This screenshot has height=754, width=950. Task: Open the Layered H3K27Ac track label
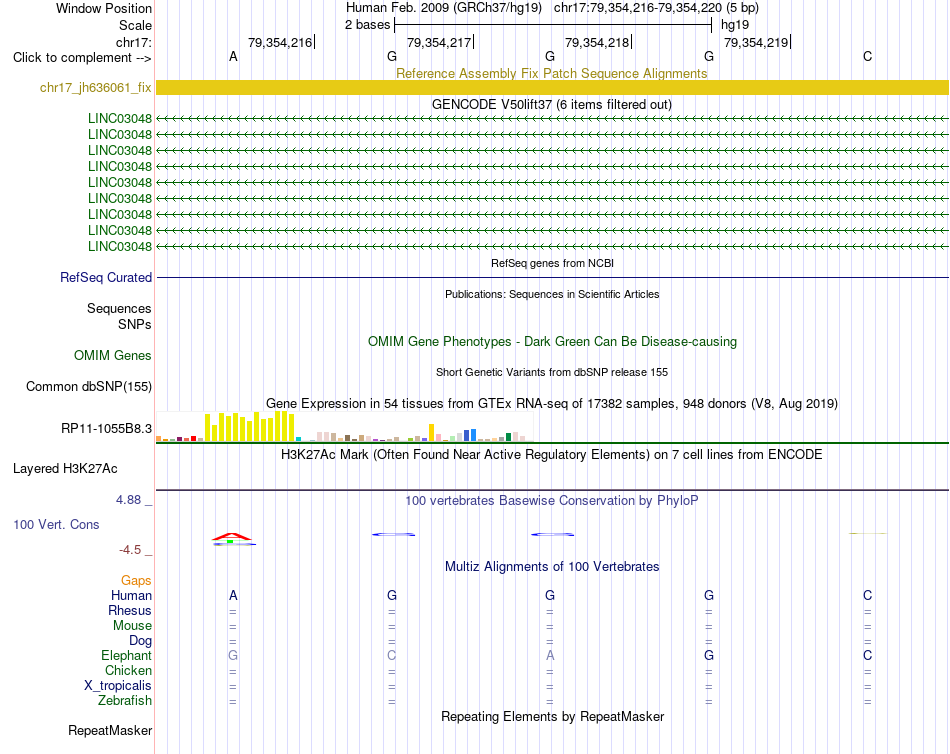pyautogui.click(x=65, y=469)
